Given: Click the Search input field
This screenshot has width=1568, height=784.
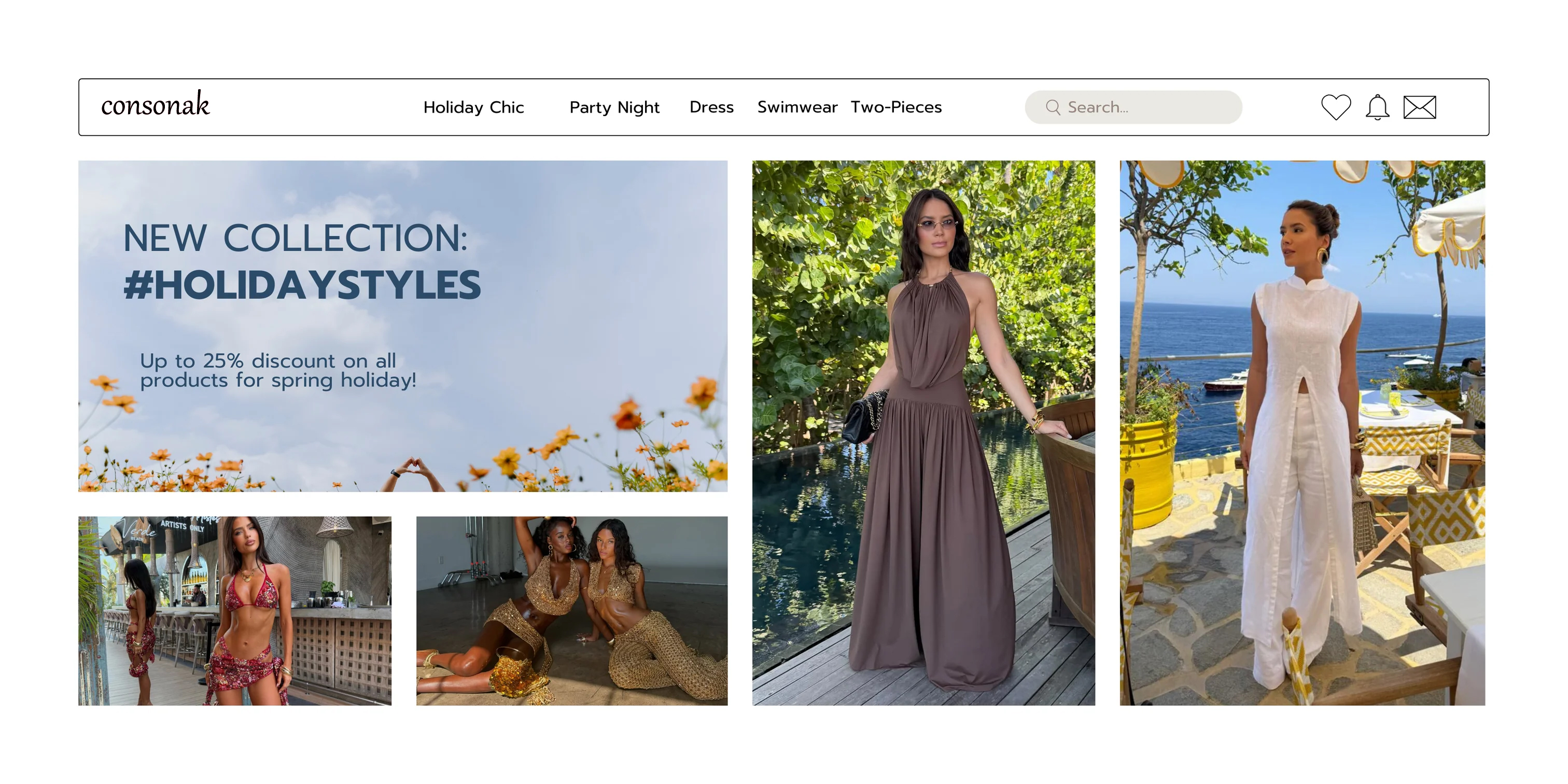Looking at the screenshot, I should click(x=1144, y=107).
